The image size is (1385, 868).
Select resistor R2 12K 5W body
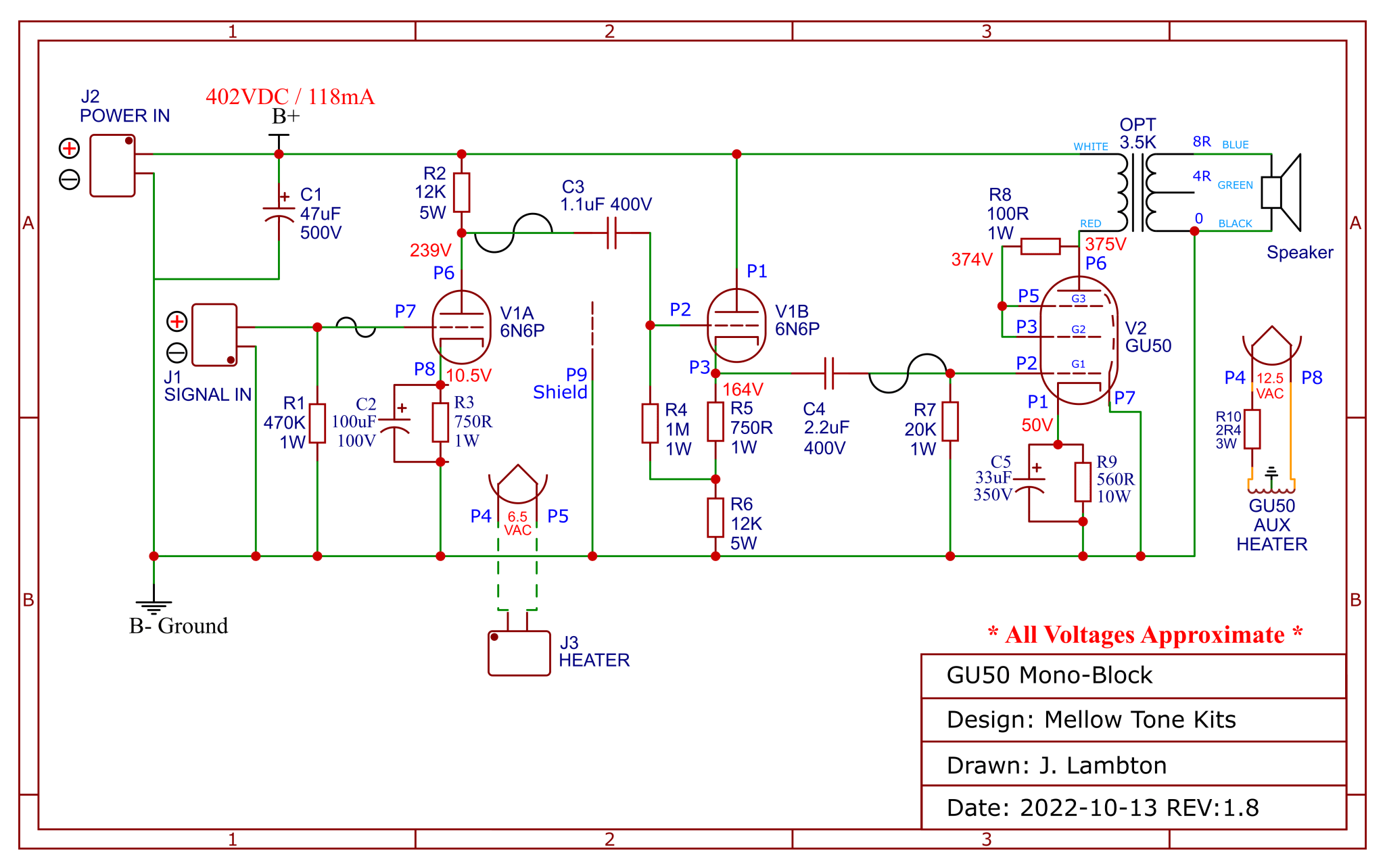(461, 193)
